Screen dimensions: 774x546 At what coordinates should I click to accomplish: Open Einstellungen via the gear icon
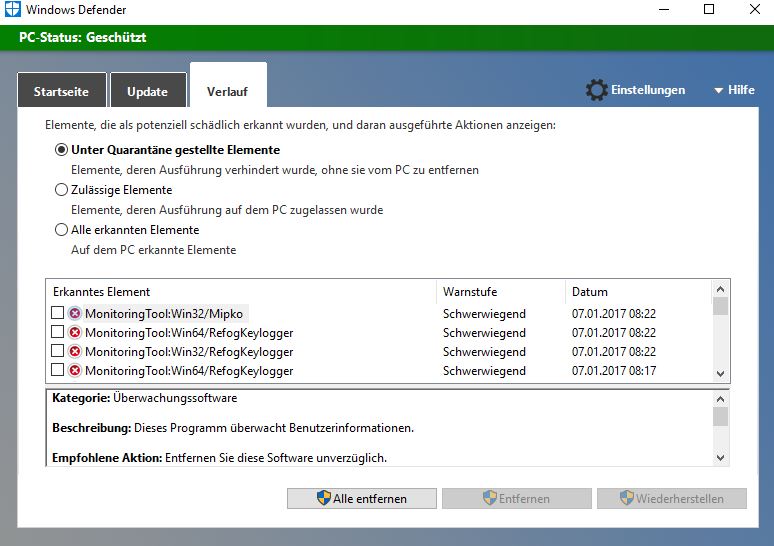click(596, 90)
